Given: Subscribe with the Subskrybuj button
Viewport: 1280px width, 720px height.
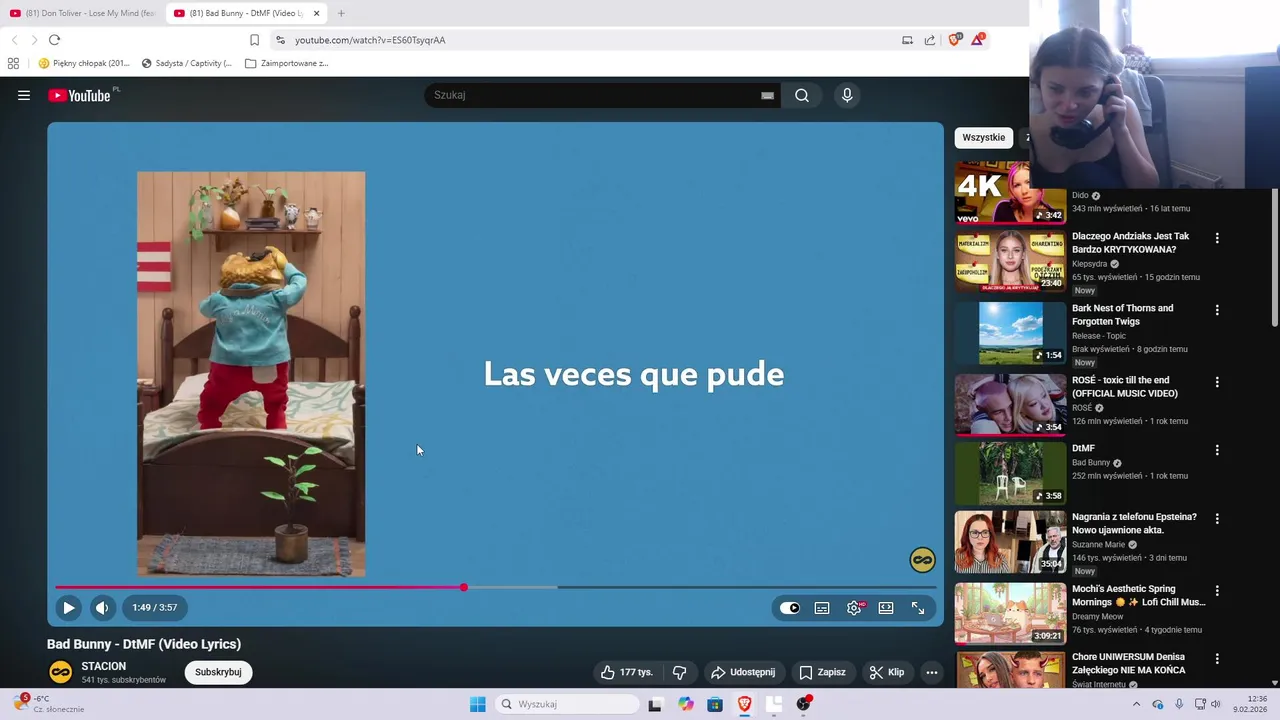Looking at the screenshot, I should point(218,672).
